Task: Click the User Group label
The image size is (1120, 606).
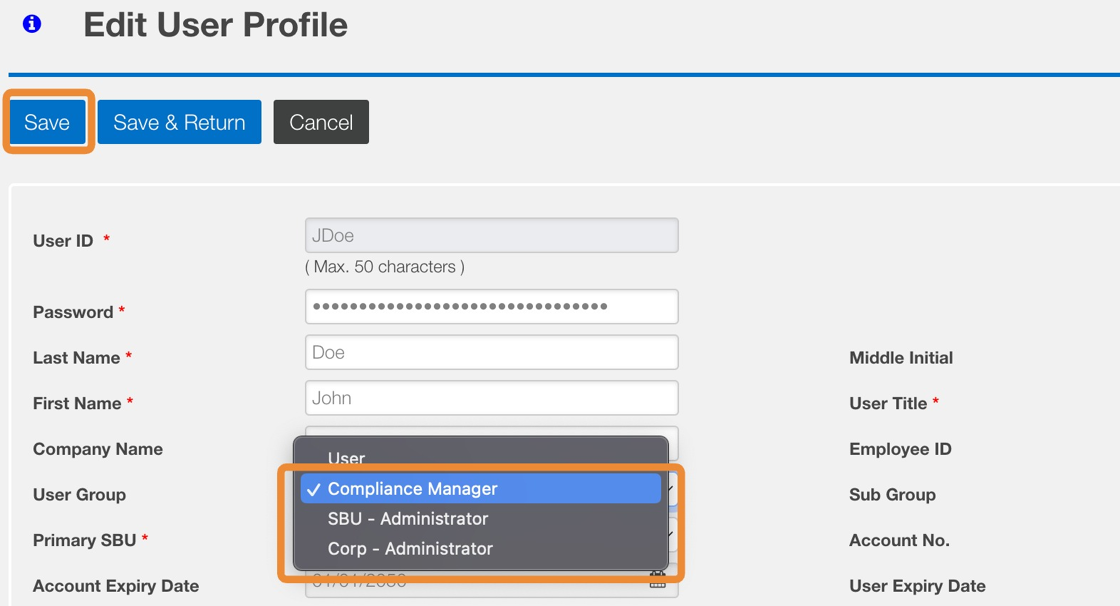Action: tap(79, 495)
